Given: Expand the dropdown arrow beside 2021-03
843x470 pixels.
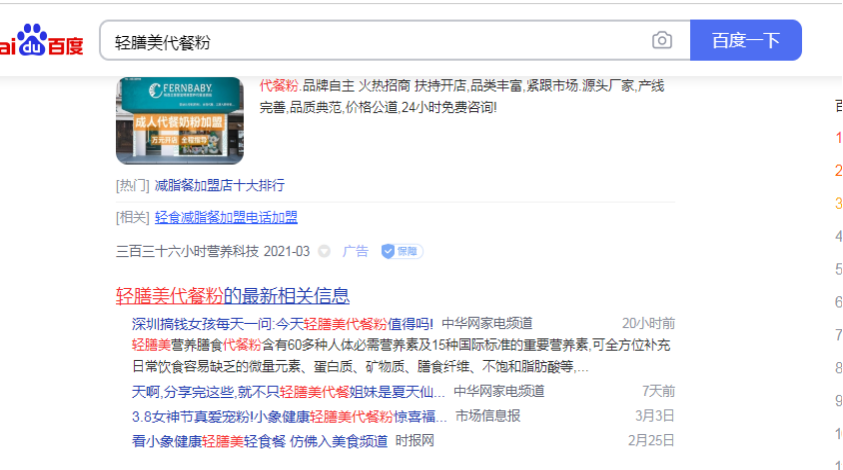Looking at the screenshot, I should coord(324,251).
